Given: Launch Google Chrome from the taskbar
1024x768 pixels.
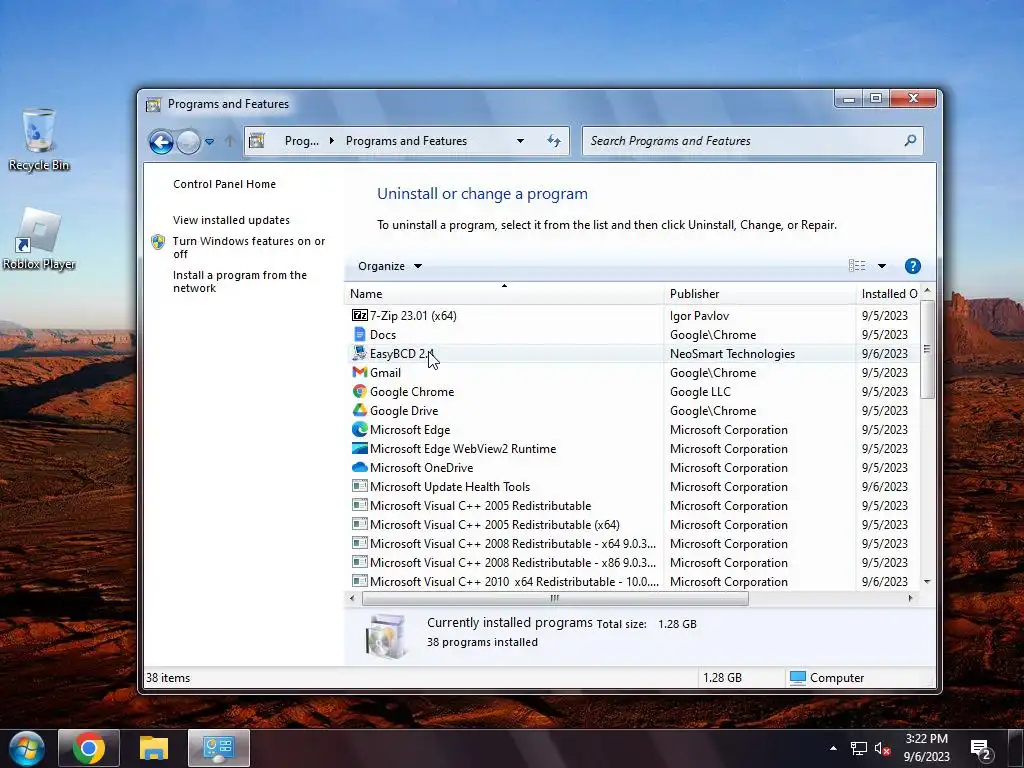Looking at the screenshot, I should (89, 748).
